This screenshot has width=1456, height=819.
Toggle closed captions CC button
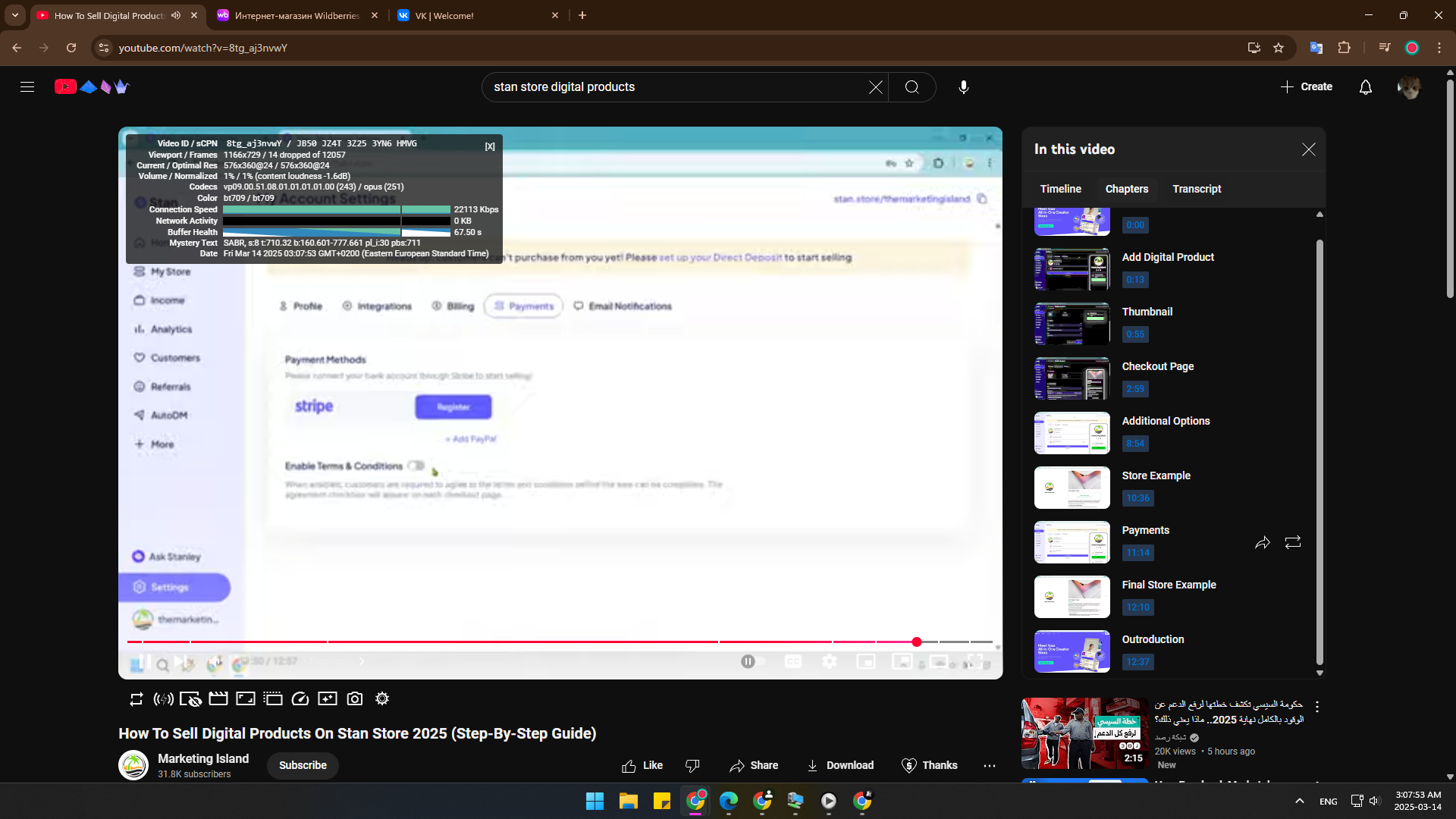click(x=793, y=661)
